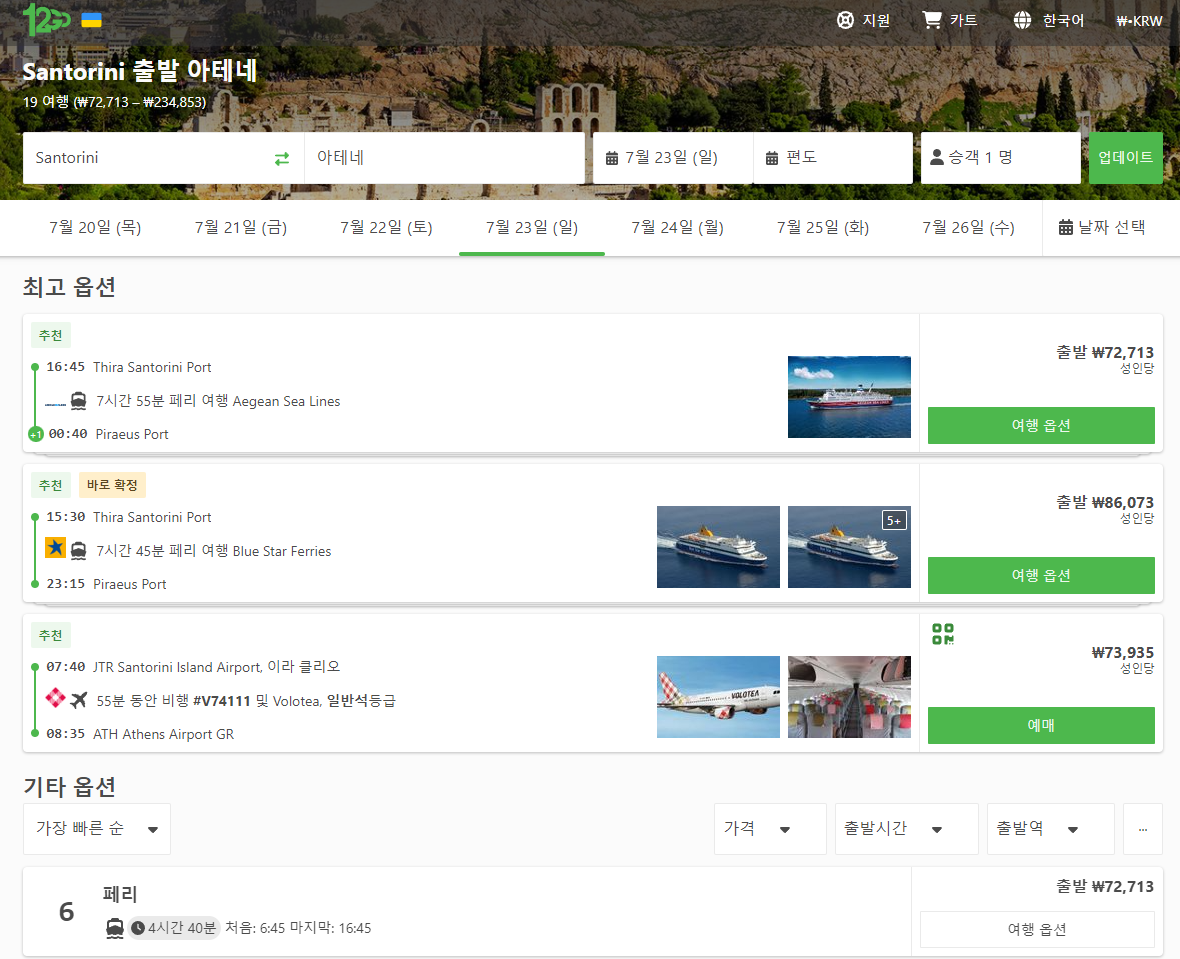
Task: Open the Blue Star photo marked 5+
Action: pos(849,546)
